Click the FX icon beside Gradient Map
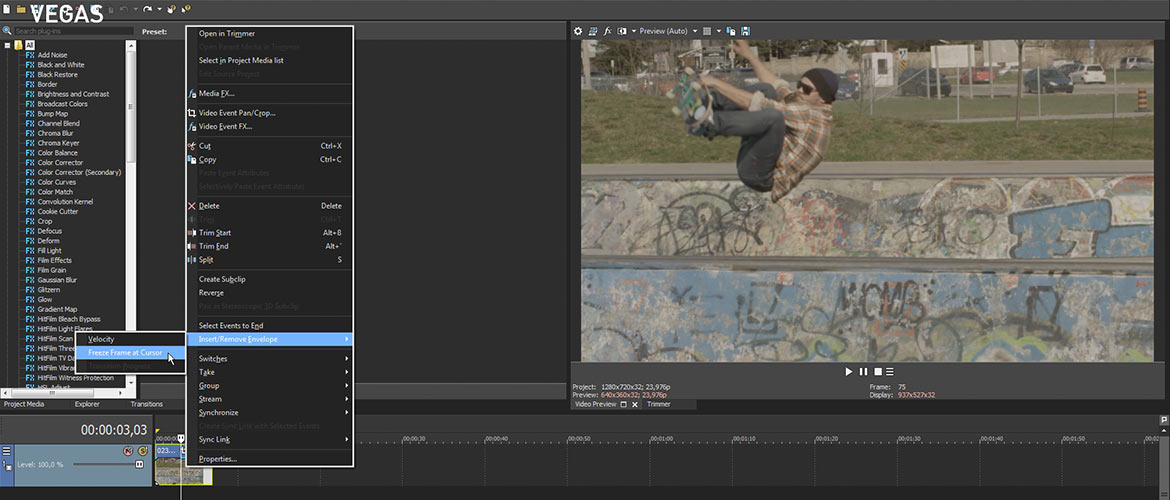 [x=31, y=309]
